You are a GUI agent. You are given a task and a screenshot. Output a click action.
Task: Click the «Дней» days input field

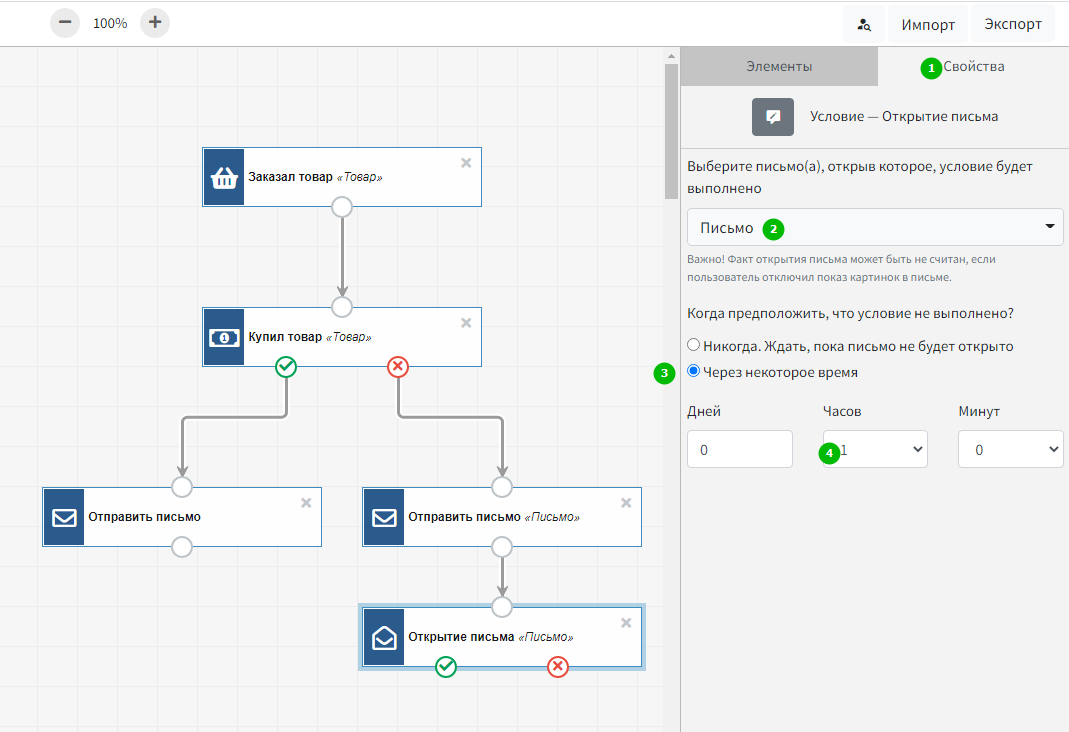740,450
